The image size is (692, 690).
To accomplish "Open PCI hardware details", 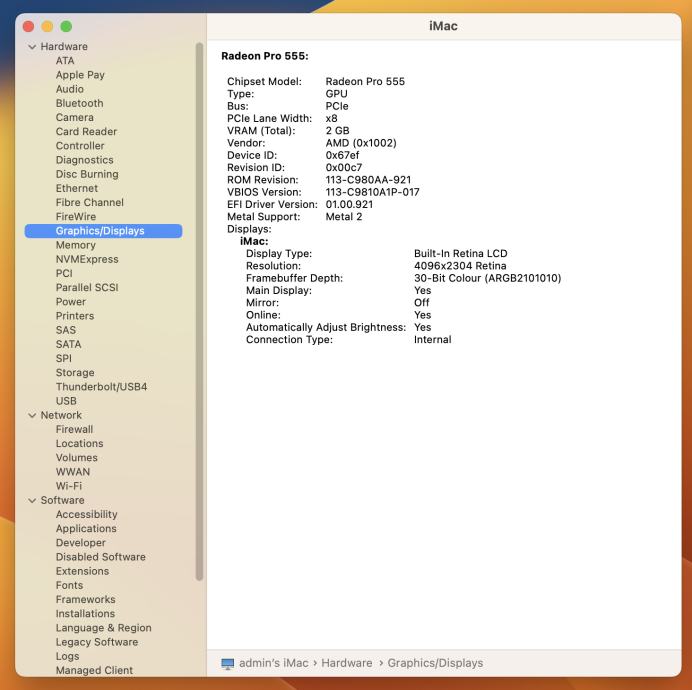I will [64, 273].
